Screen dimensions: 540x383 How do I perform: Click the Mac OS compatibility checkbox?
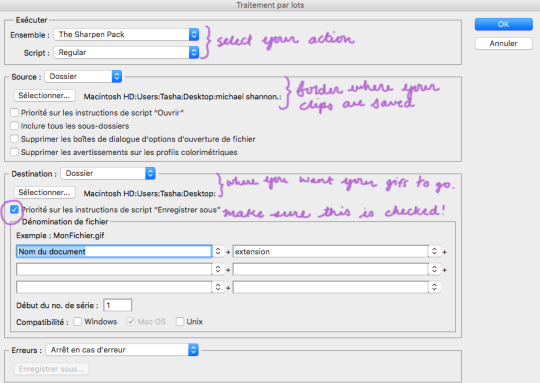point(131,322)
